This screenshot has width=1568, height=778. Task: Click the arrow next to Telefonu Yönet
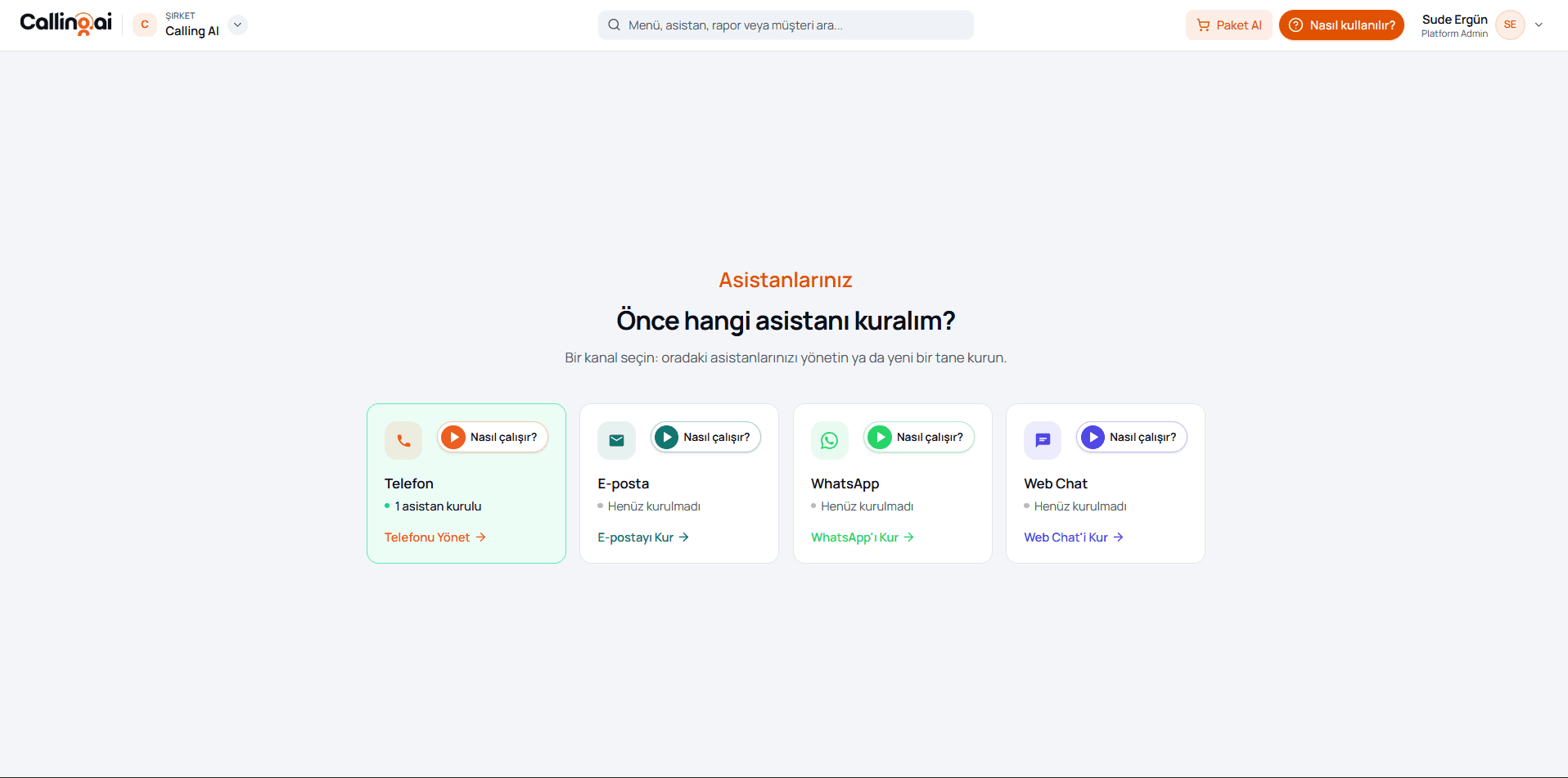click(481, 537)
